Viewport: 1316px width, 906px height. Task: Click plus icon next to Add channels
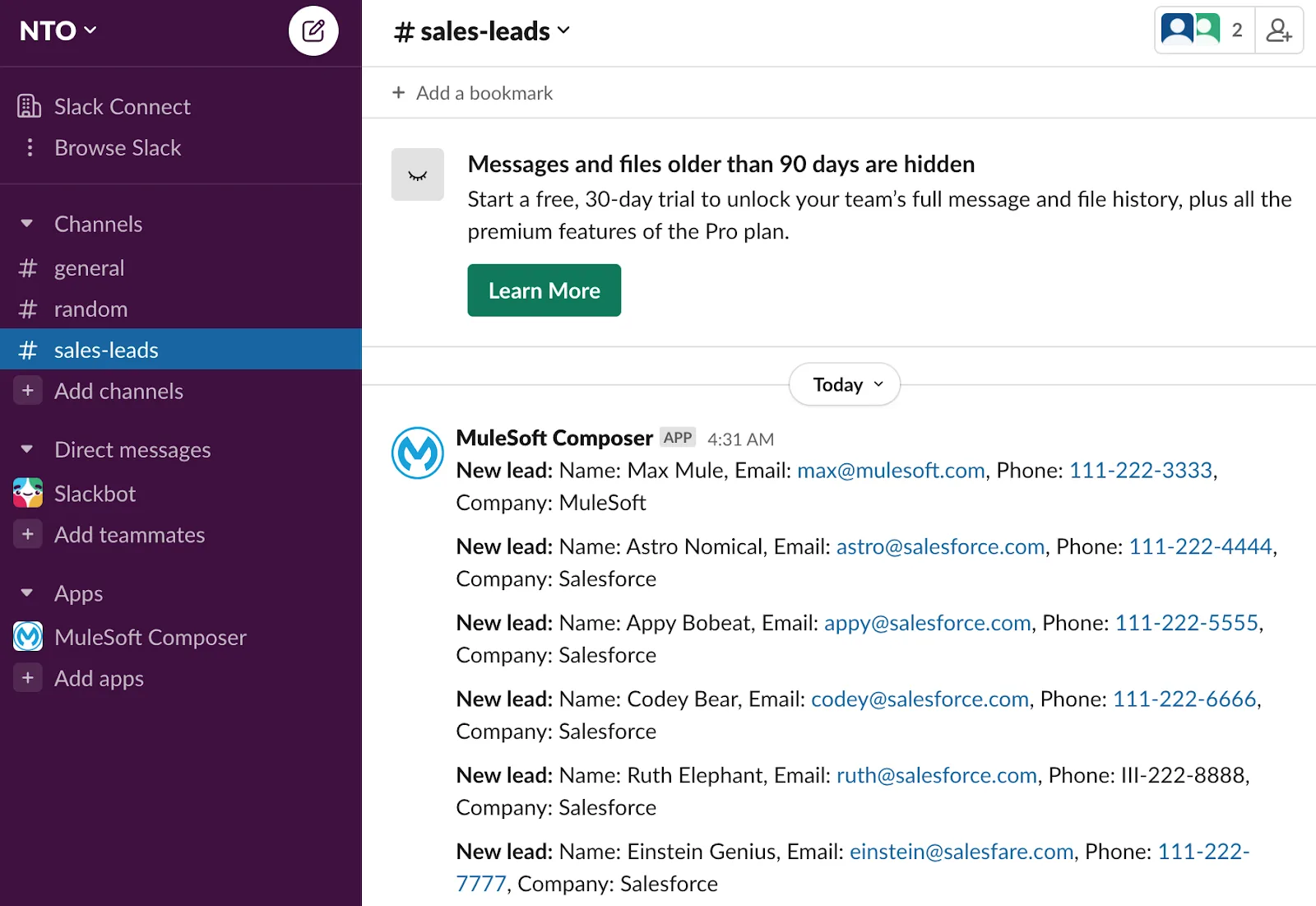tap(28, 391)
